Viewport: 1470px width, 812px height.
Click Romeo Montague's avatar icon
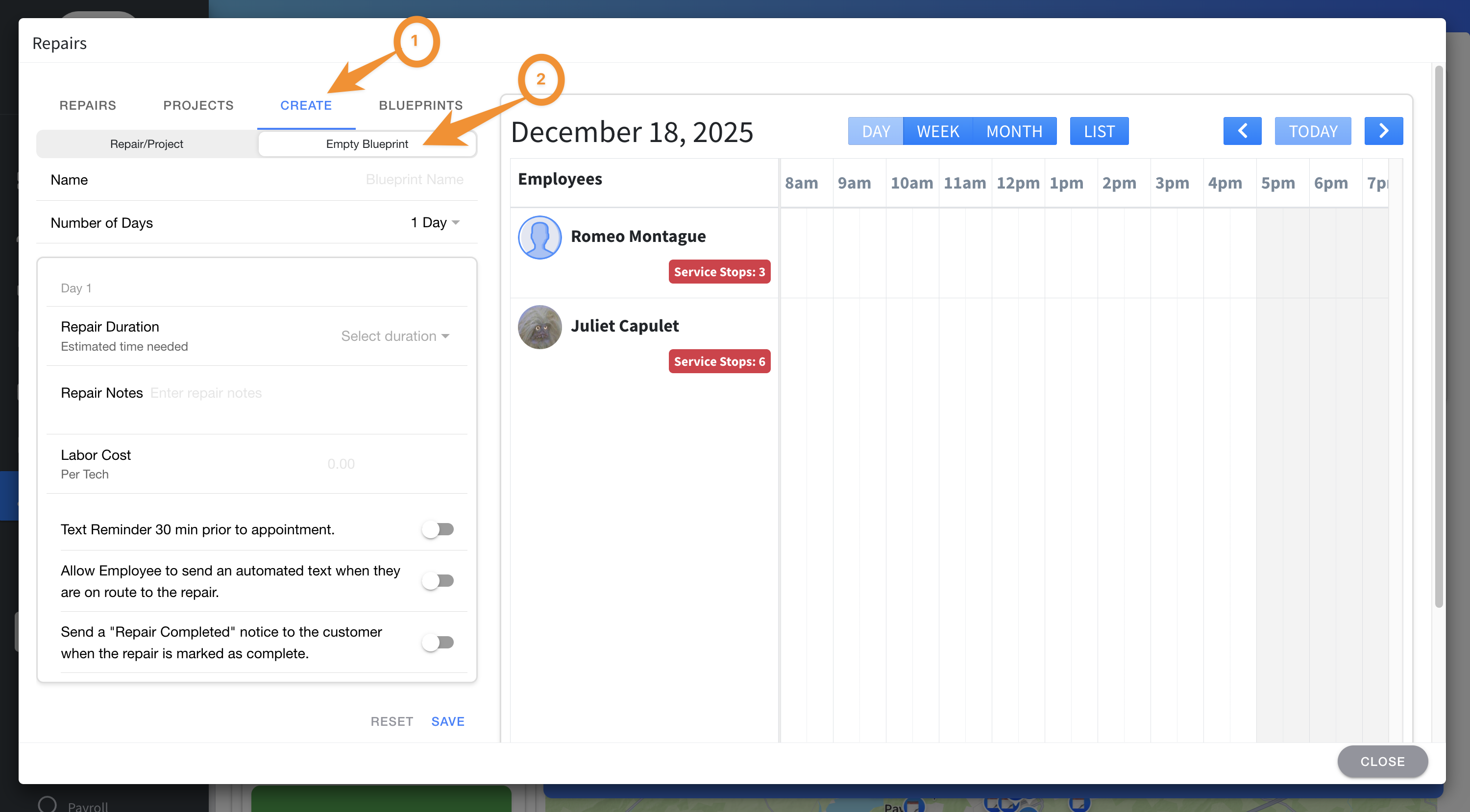click(539, 237)
